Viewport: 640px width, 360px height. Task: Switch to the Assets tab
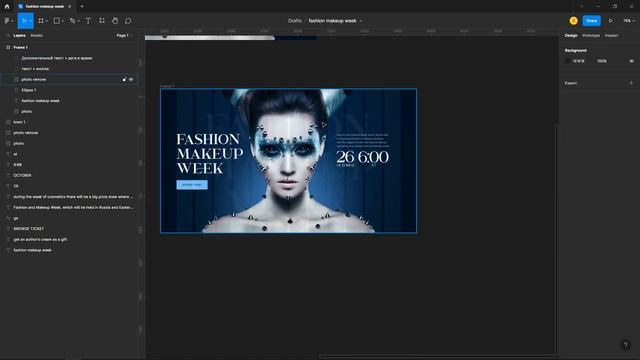(36, 36)
